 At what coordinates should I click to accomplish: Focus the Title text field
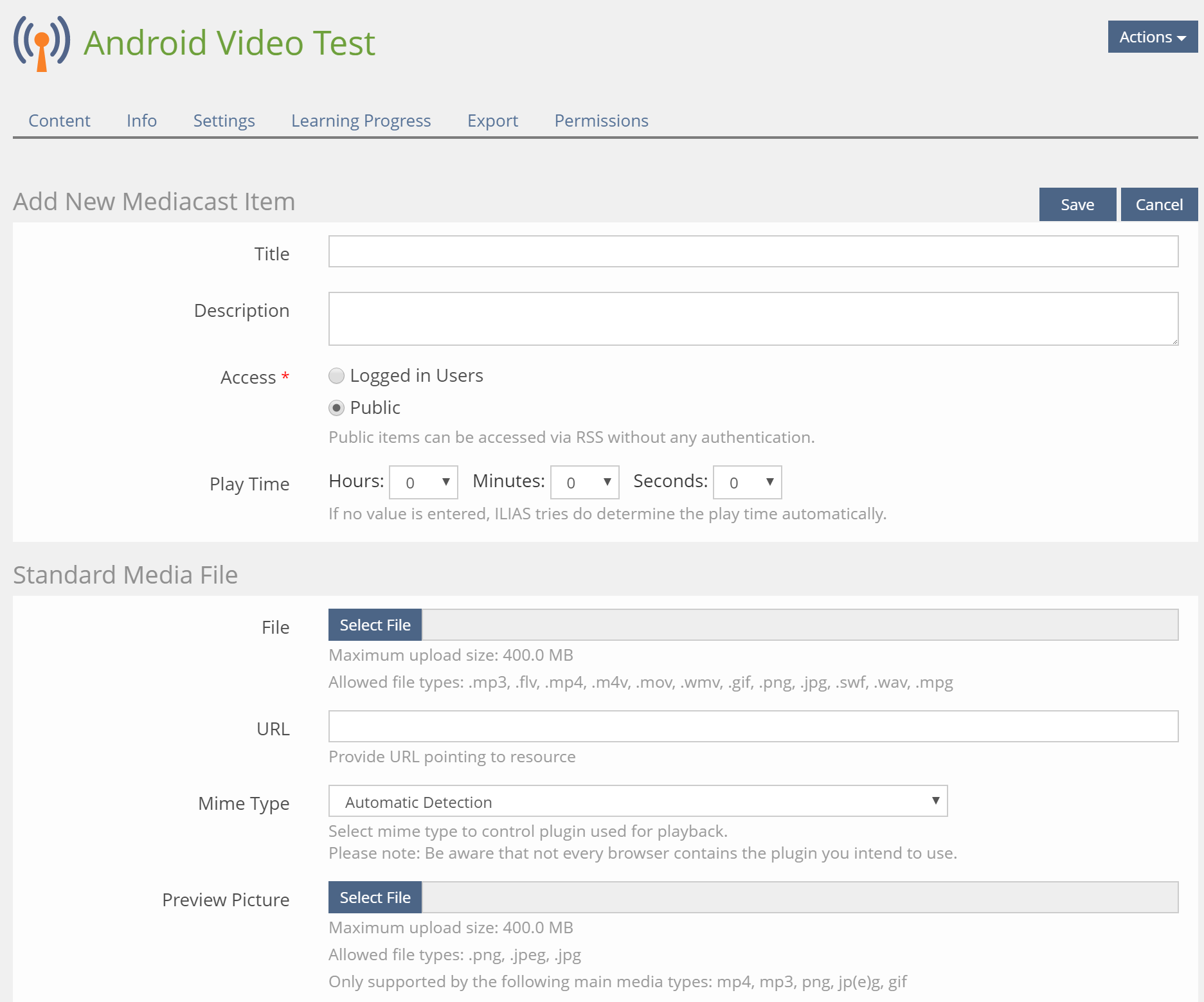pos(753,252)
